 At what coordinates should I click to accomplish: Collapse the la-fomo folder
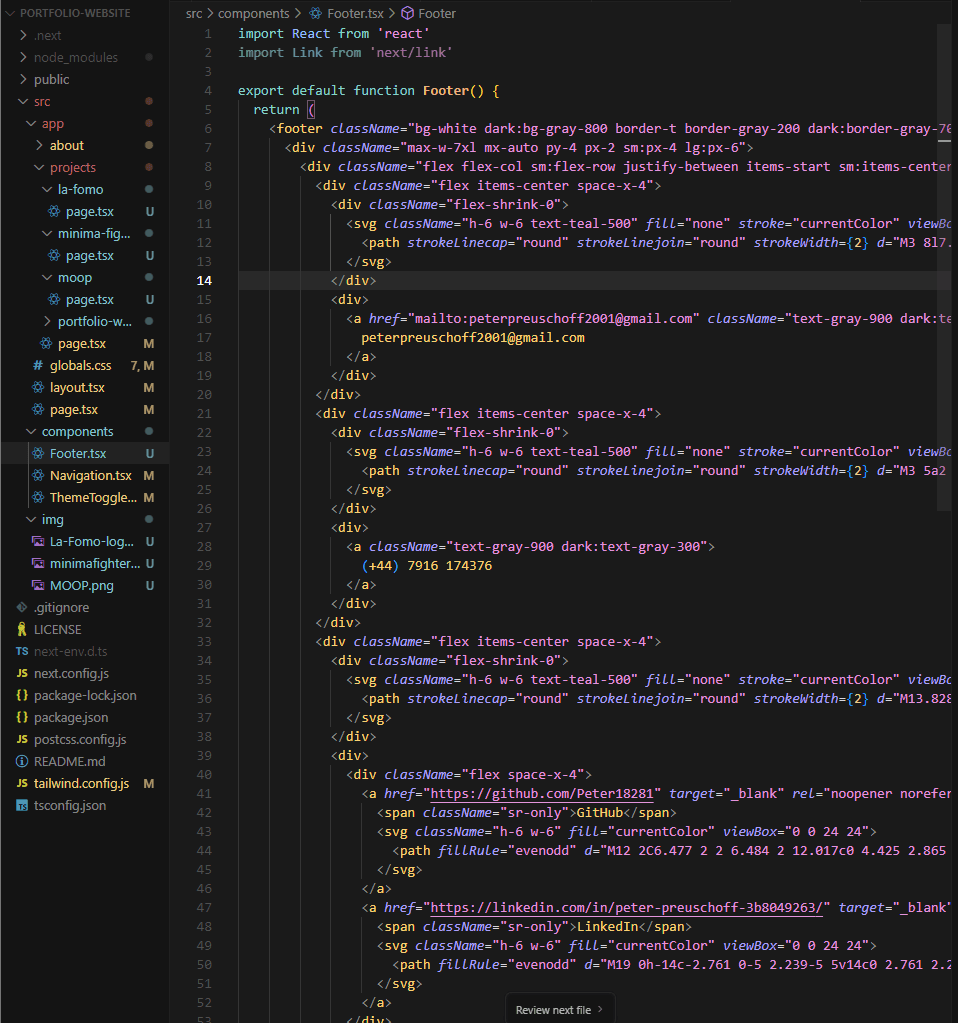(x=47, y=189)
